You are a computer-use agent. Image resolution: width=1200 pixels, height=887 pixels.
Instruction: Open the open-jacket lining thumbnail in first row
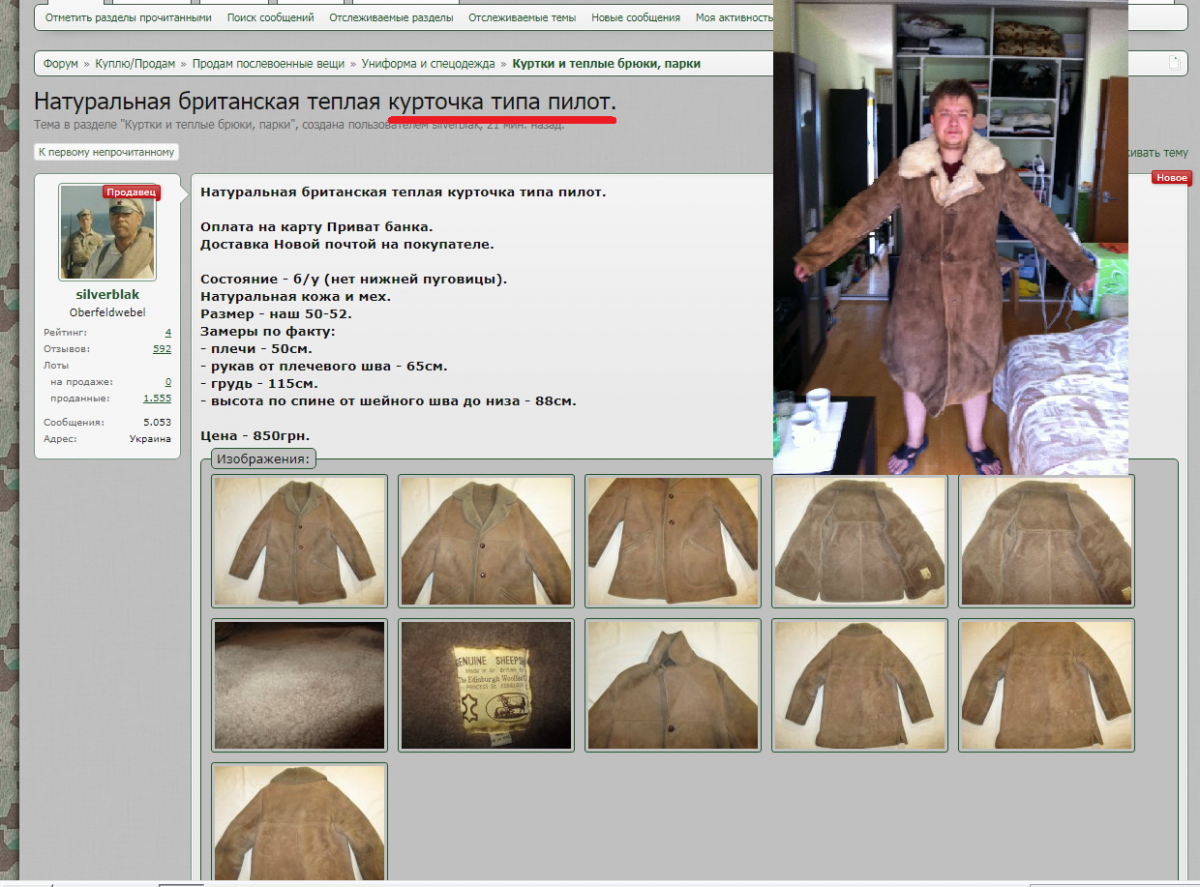click(860, 541)
